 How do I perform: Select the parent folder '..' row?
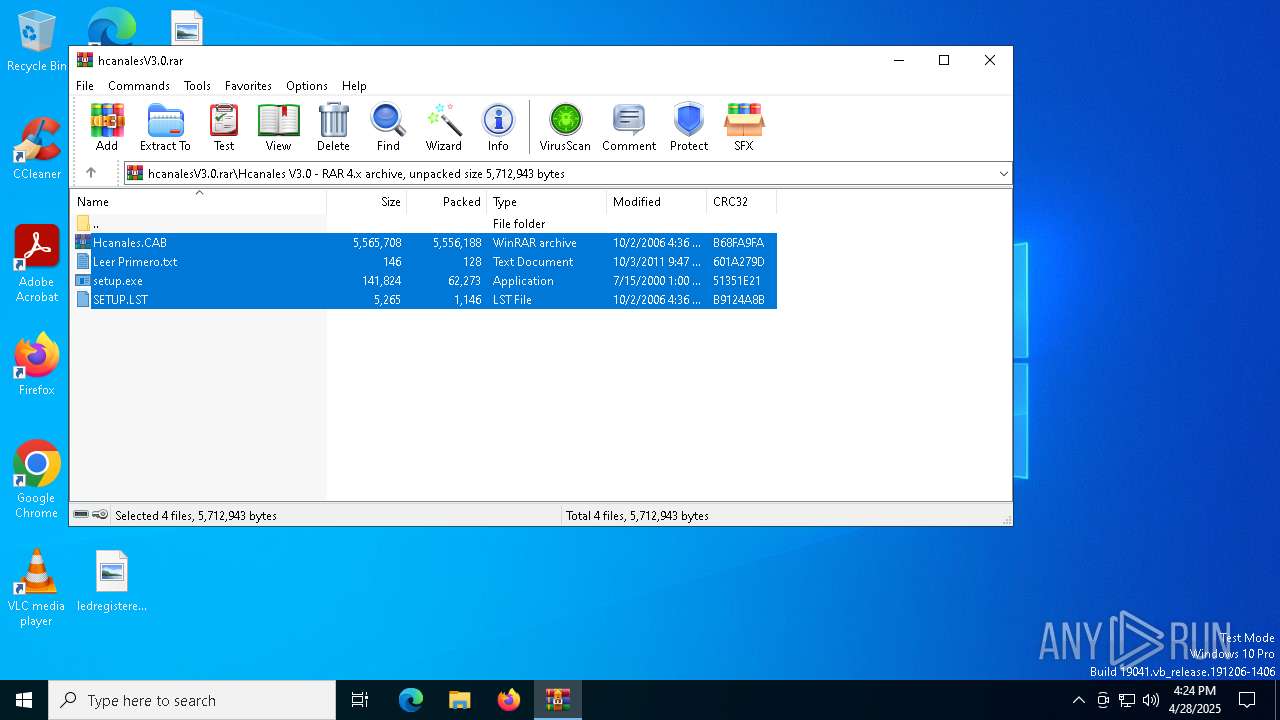tap(425, 224)
